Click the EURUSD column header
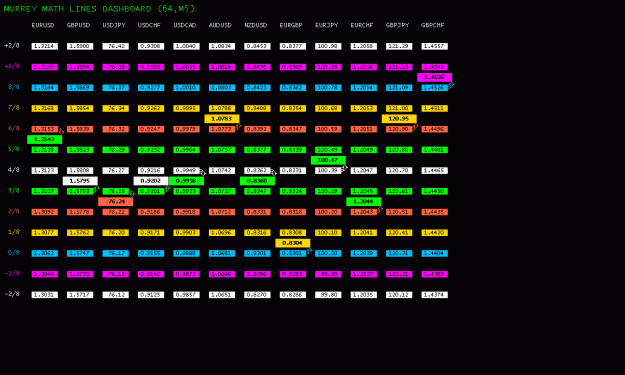 pos(43,25)
